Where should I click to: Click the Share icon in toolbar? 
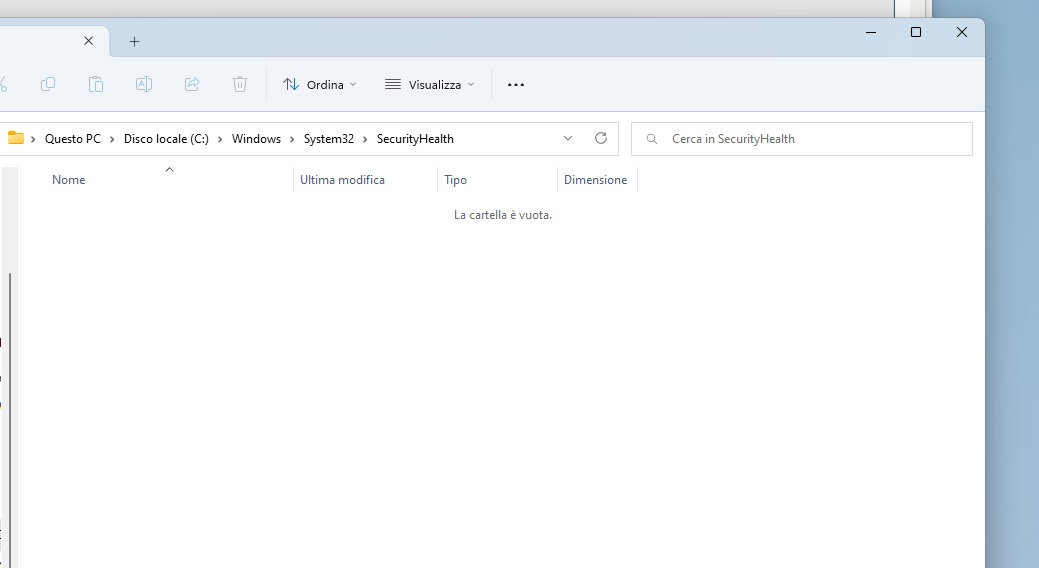192,84
